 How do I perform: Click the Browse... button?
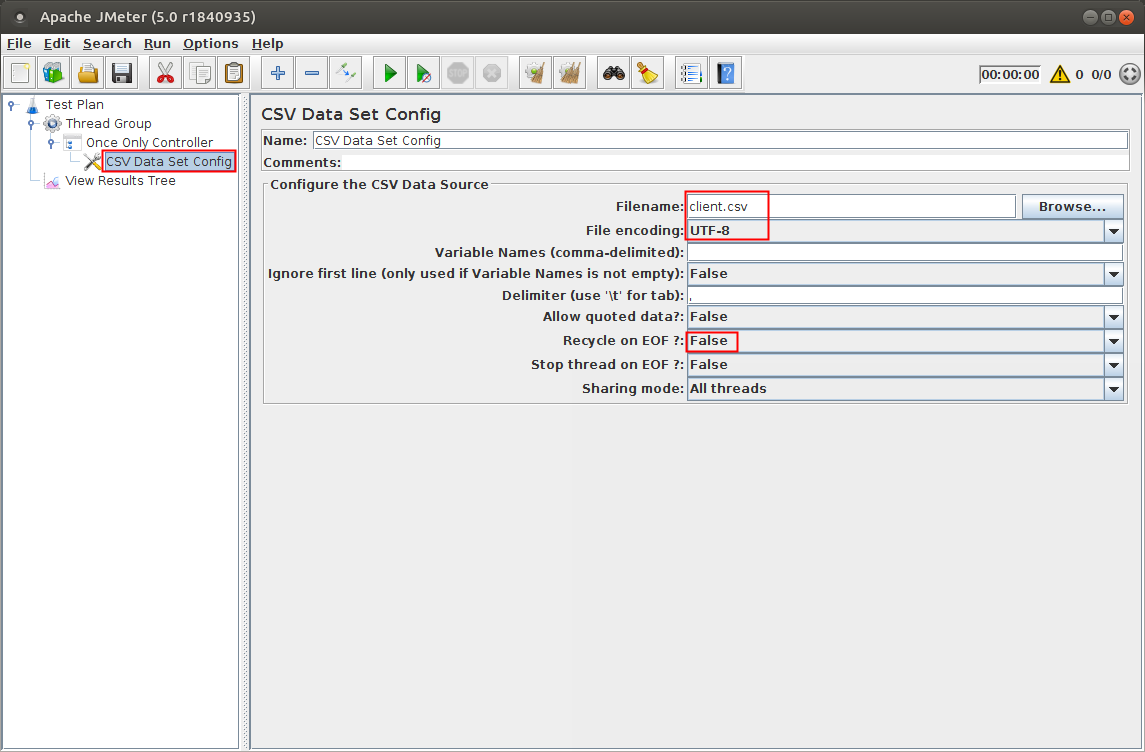click(x=1072, y=207)
